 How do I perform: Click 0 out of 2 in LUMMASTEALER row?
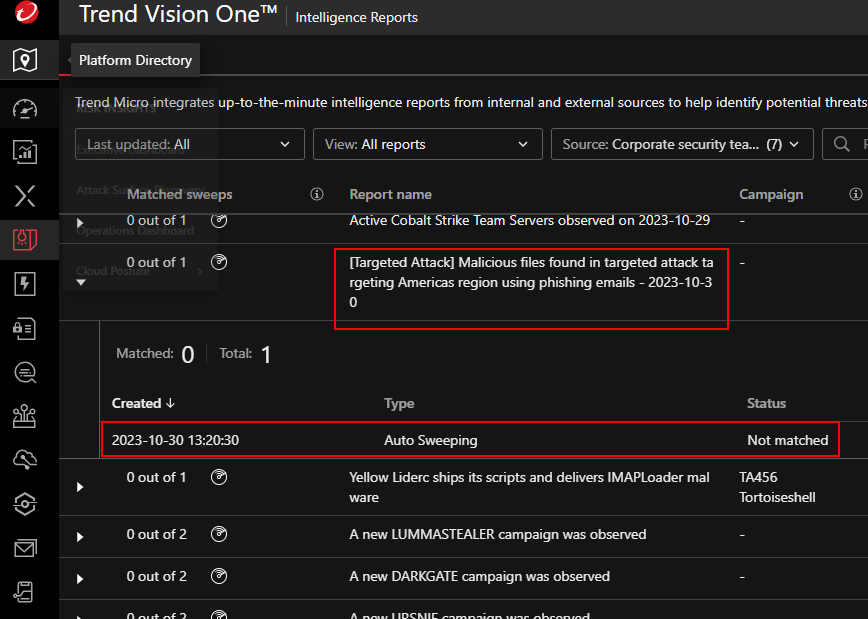tap(157, 534)
